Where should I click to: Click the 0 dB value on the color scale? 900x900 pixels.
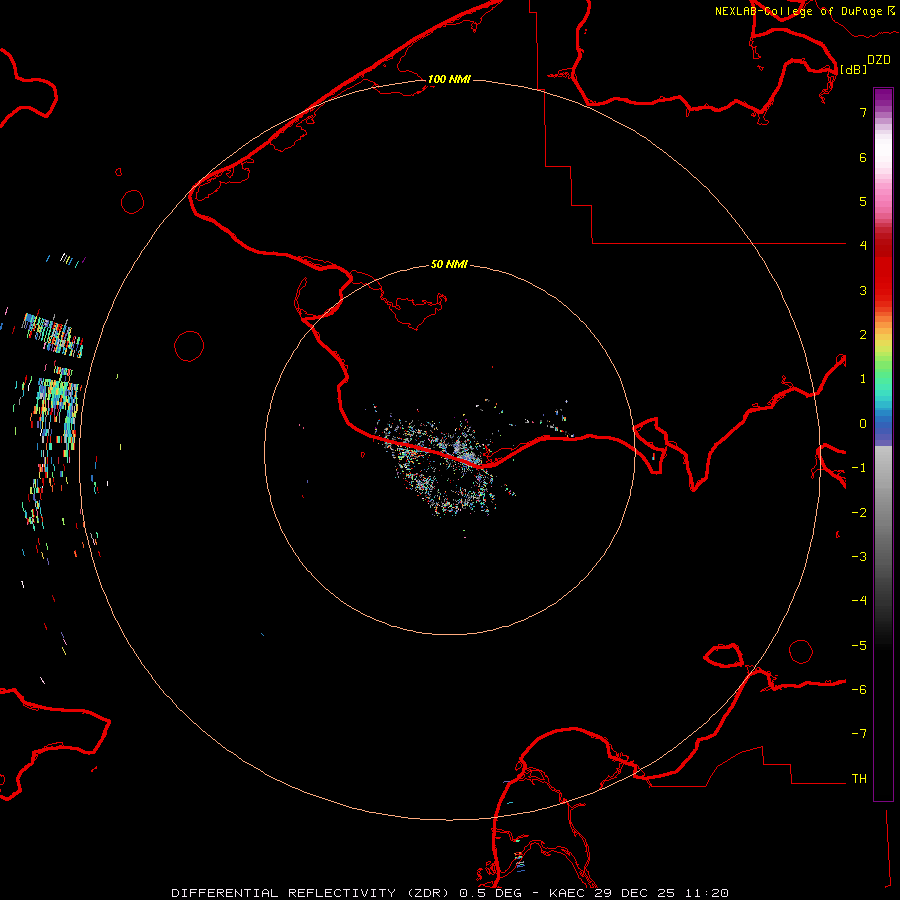click(x=863, y=424)
